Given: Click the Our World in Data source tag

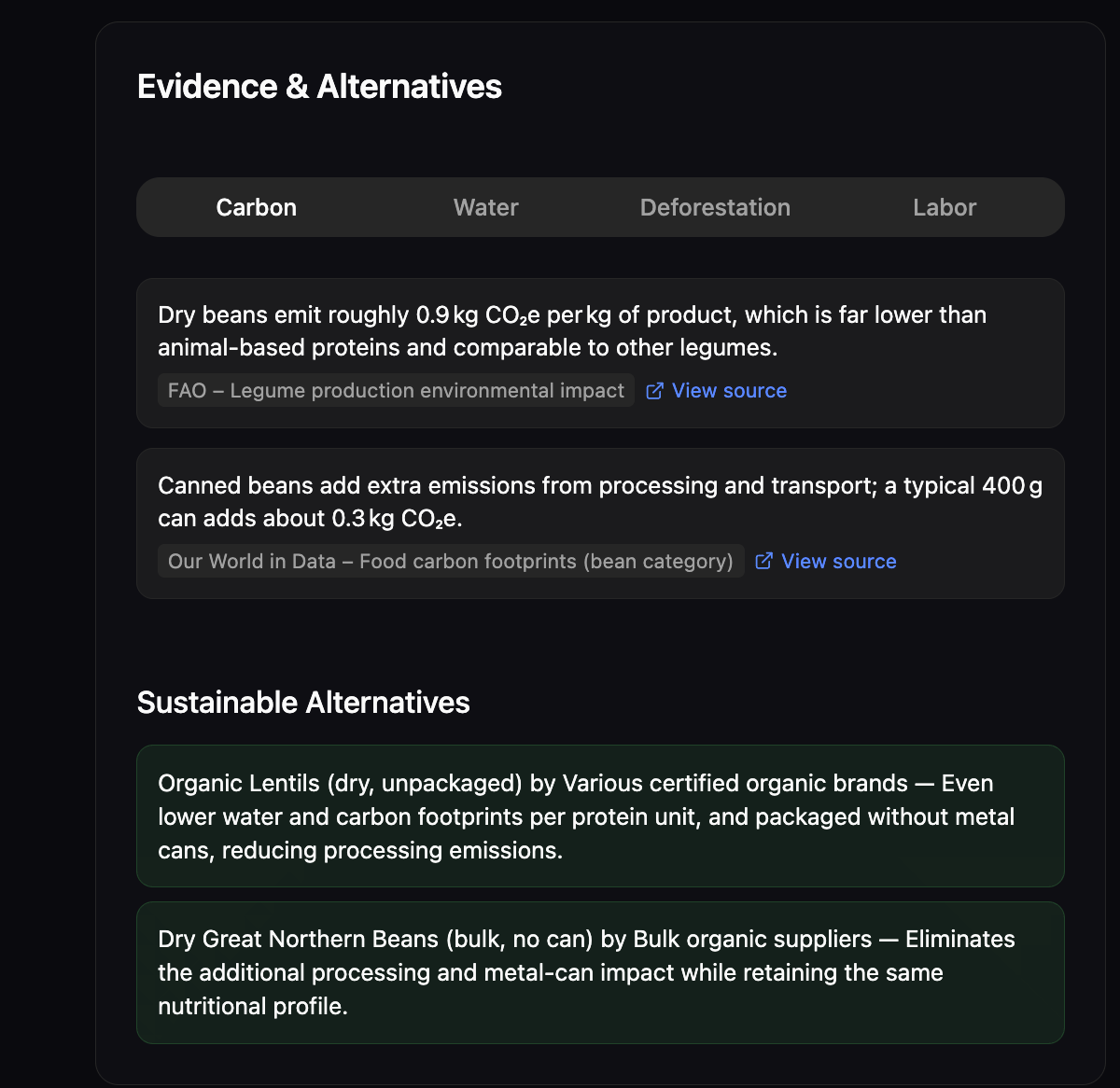Looking at the screenshot, I should (x=450, y=562).
